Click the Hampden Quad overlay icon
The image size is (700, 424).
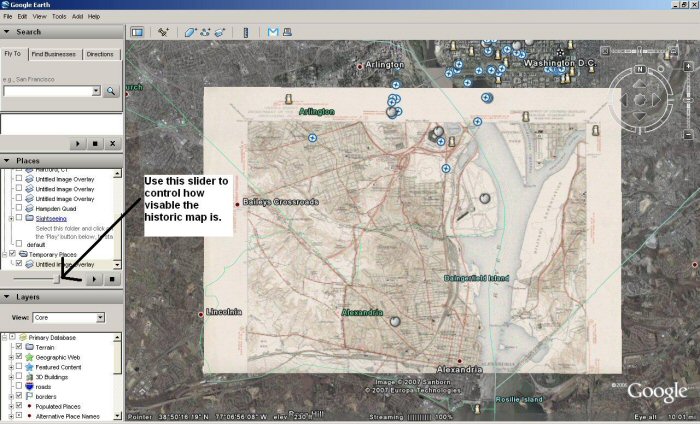(29, 208)
